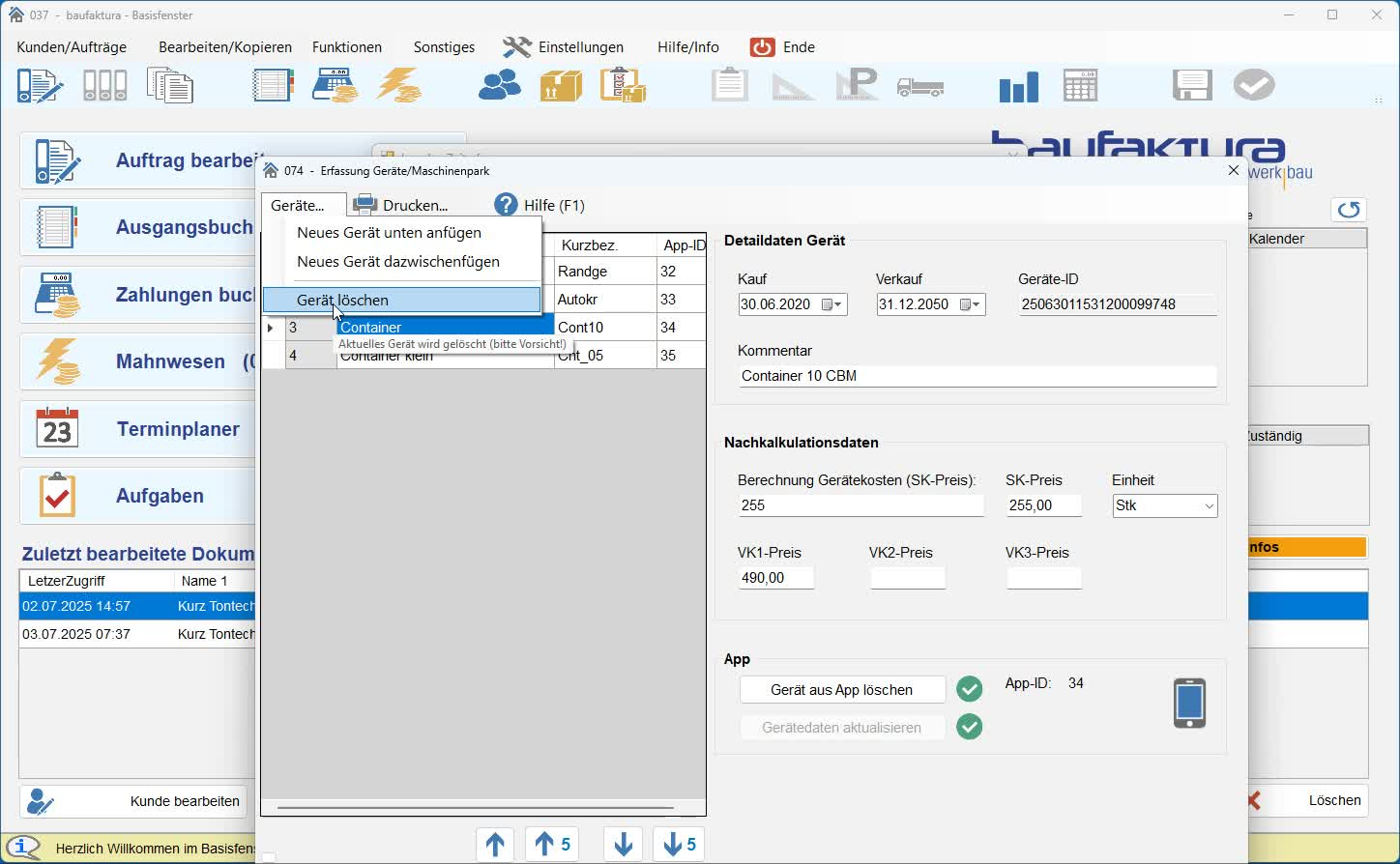Choose 'Gerät löschen' from the menu
The height and width of the screenshot is (864, 1400).
pyautogui.click(x=343, y=301)
